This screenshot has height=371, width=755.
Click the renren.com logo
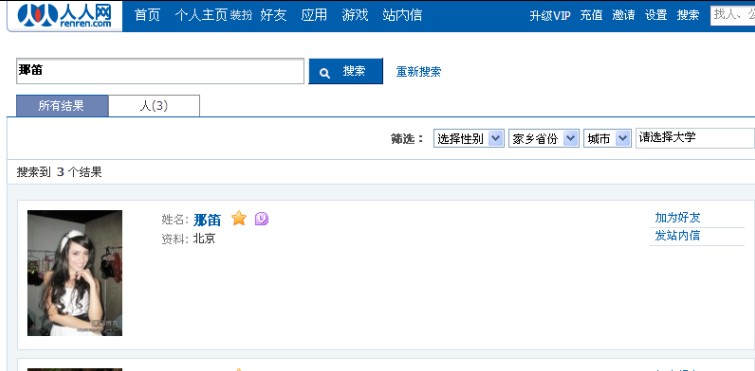(65, 15)
